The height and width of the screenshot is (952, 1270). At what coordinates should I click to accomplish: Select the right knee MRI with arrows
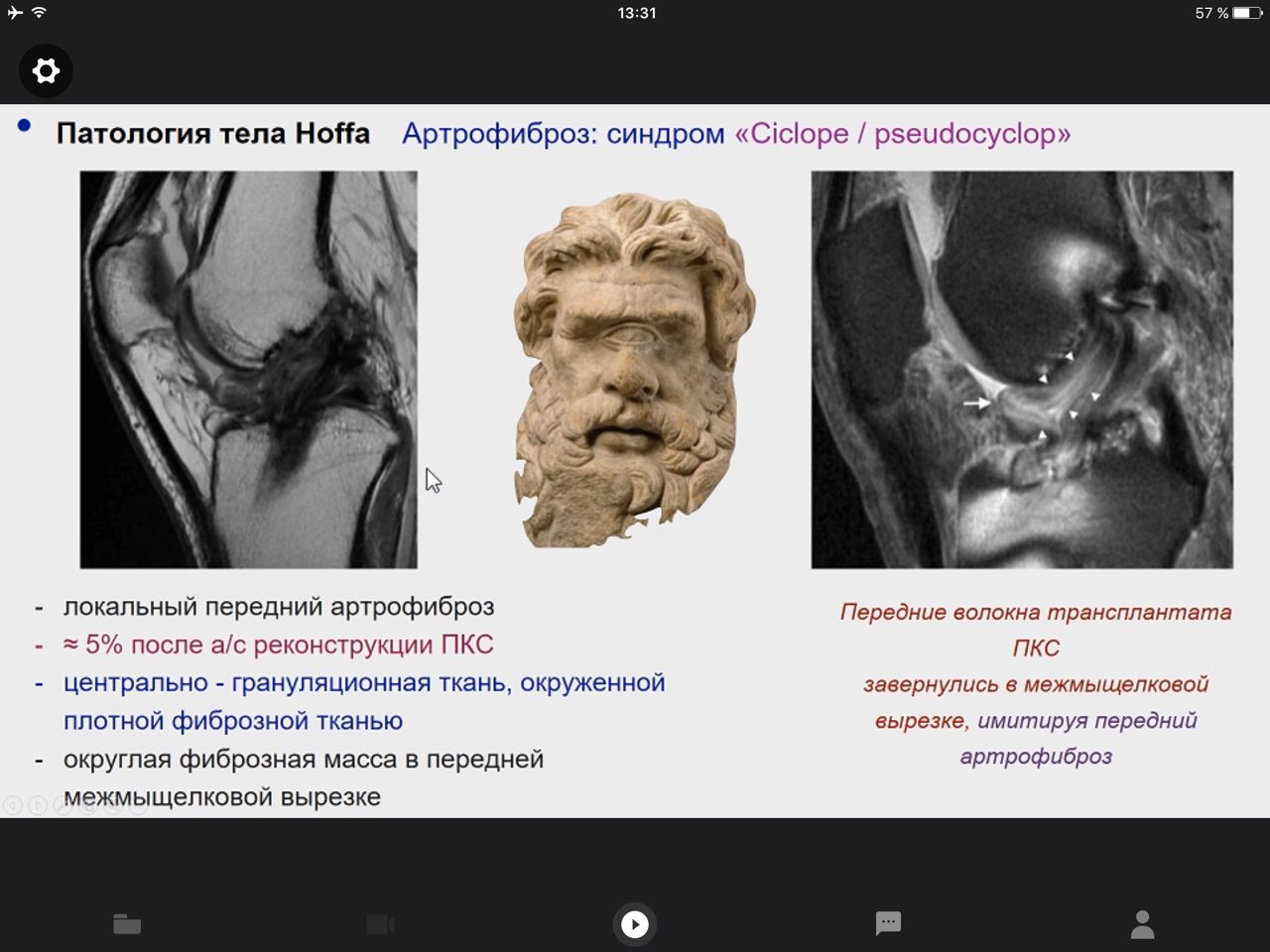pos(1022,370)
